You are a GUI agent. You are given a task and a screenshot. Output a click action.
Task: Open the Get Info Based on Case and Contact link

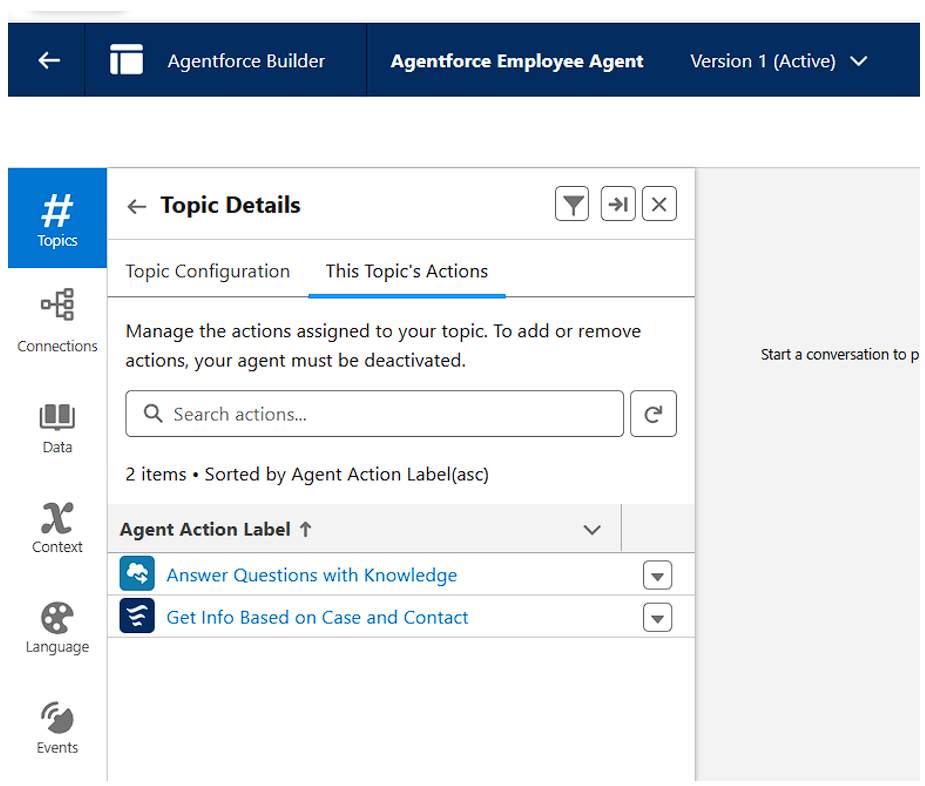click(317, 617)
